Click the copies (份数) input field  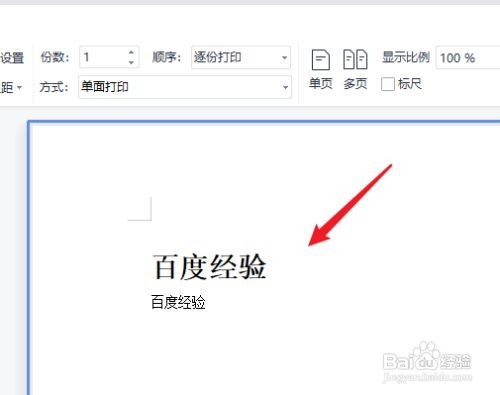point(109,57)
